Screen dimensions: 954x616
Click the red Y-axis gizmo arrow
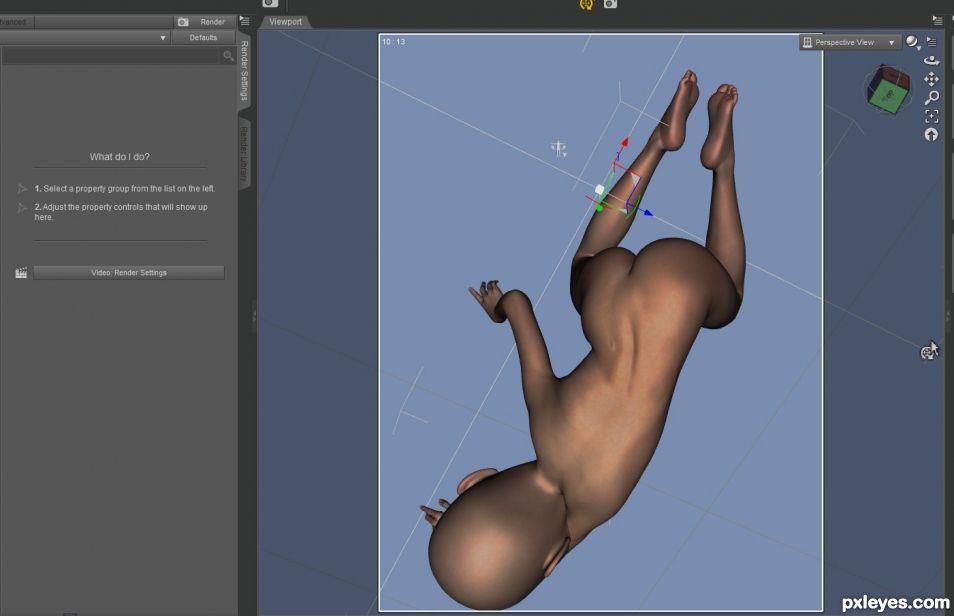click(x=624, y=142)
